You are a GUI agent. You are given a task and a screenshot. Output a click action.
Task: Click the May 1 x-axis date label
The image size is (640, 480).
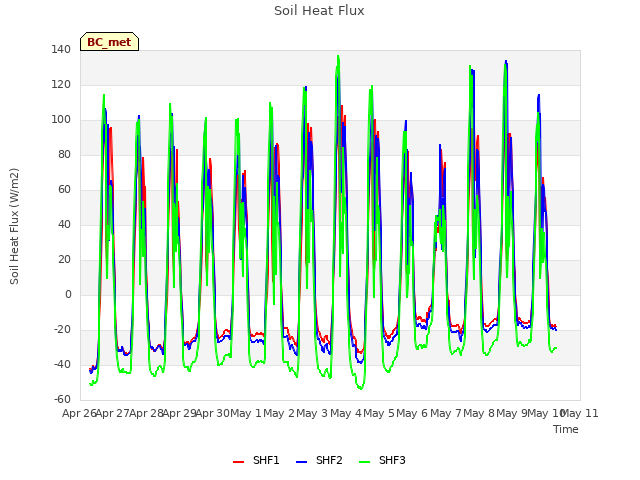pos(246,413)
